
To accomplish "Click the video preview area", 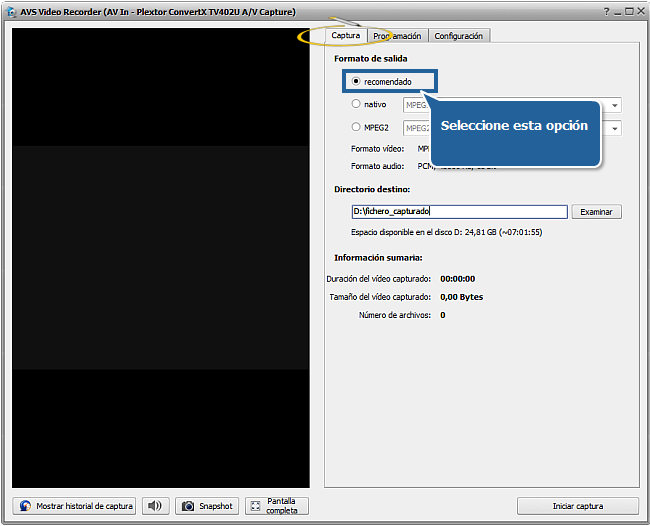I will click(161, 258).
